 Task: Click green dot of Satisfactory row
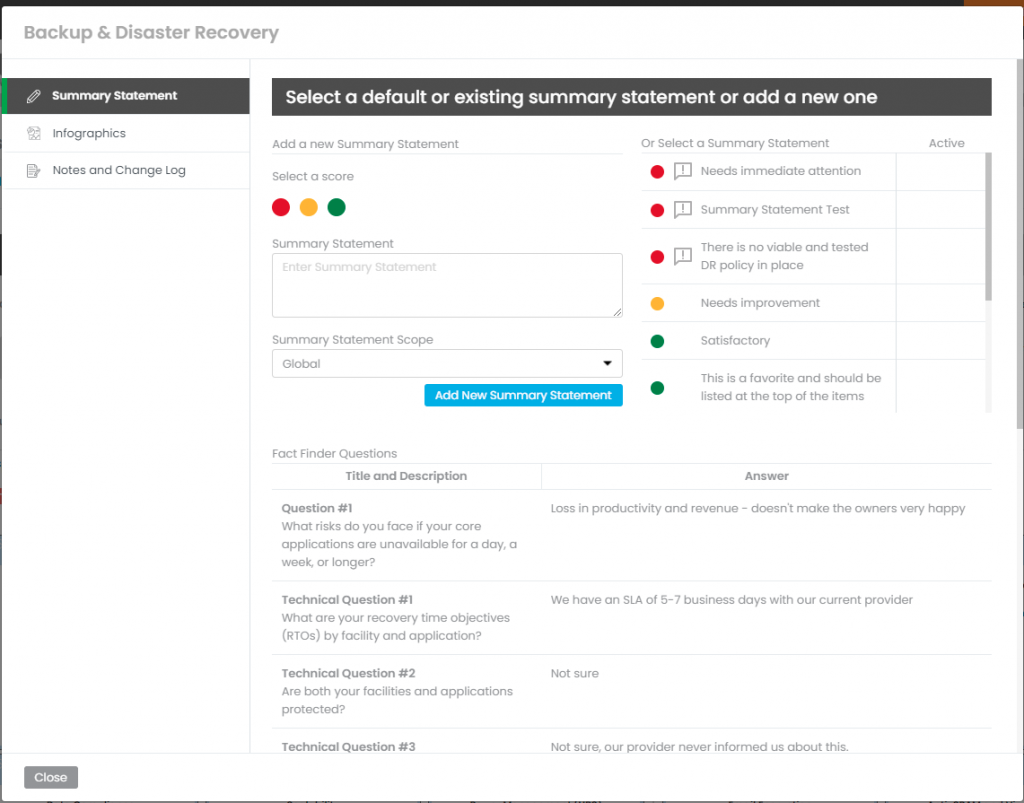[657, 341]
